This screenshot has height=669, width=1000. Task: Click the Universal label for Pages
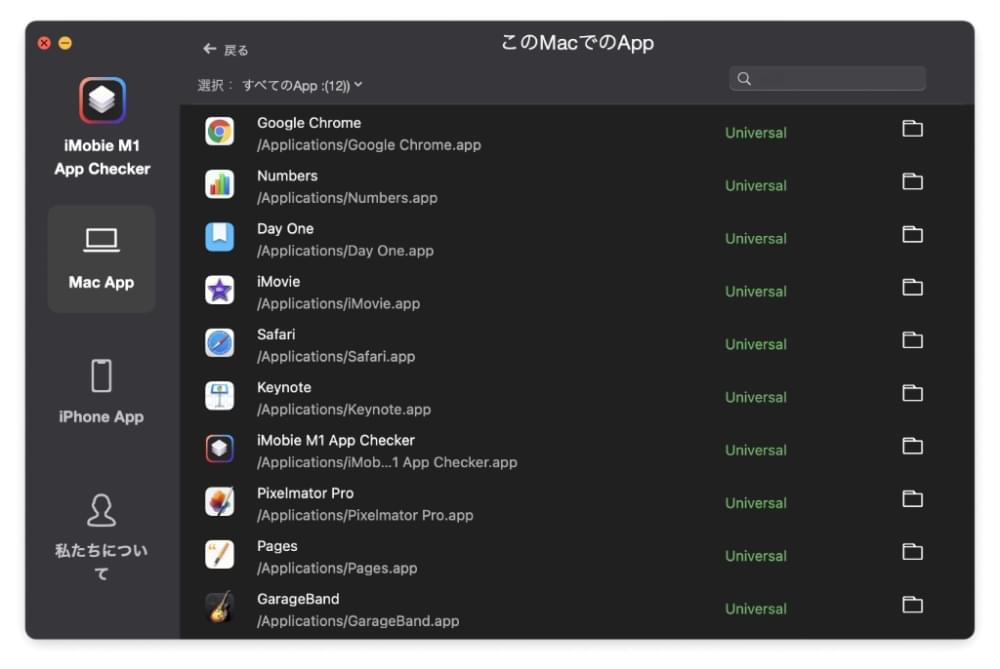pos(756,556)
